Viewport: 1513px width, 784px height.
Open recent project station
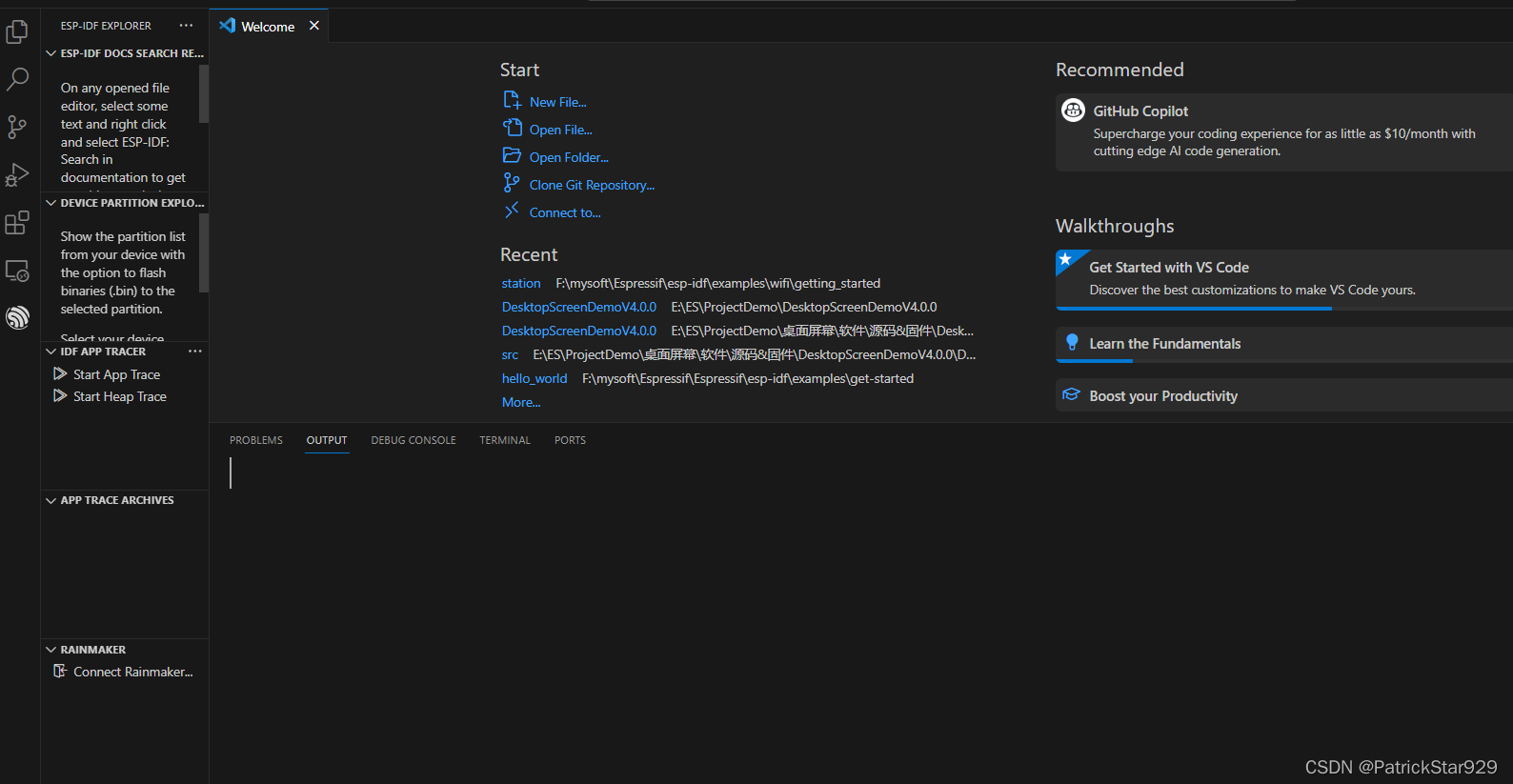tap(521, 283)
